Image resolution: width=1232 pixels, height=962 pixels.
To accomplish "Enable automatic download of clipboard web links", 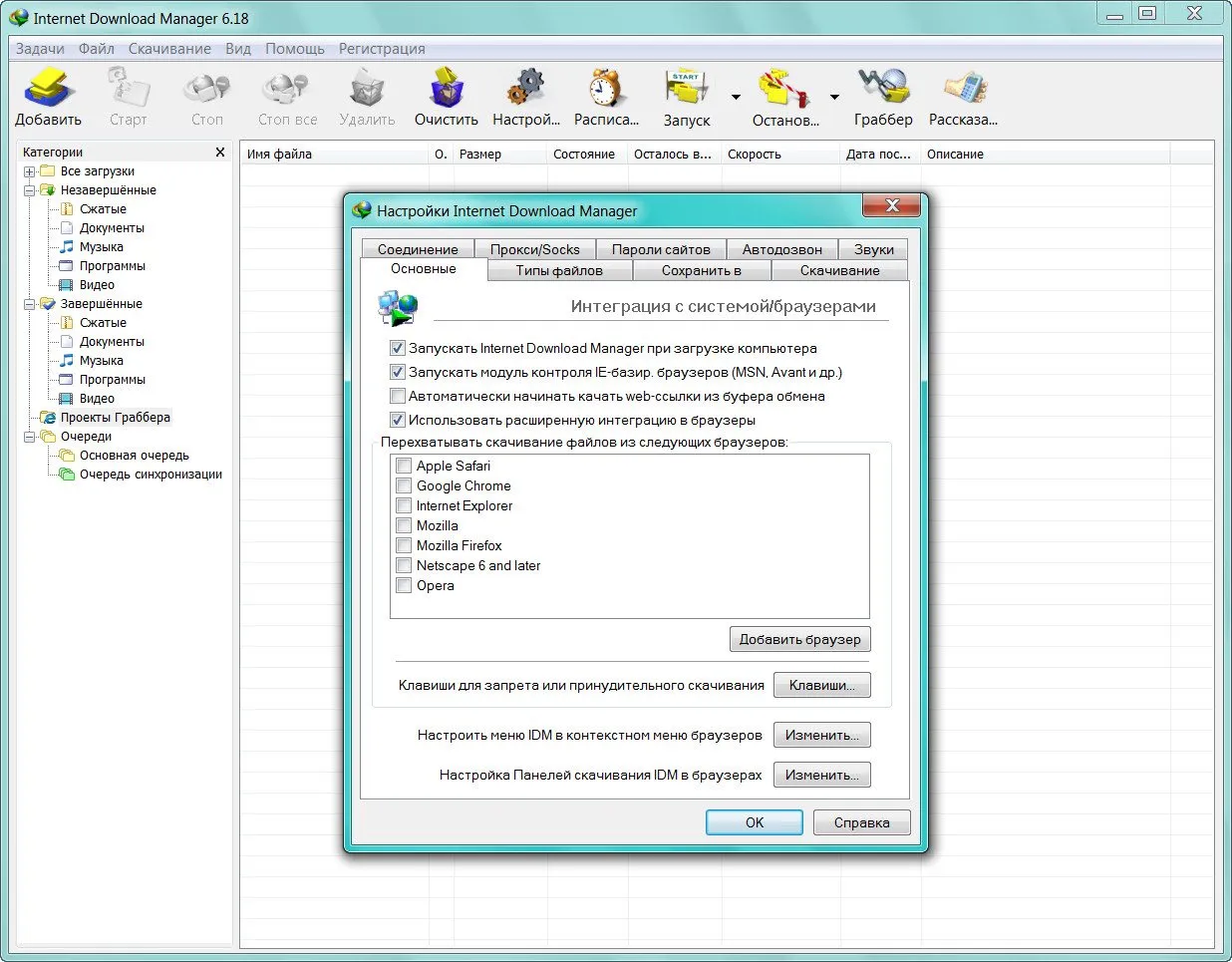I will tap(398, 397).
